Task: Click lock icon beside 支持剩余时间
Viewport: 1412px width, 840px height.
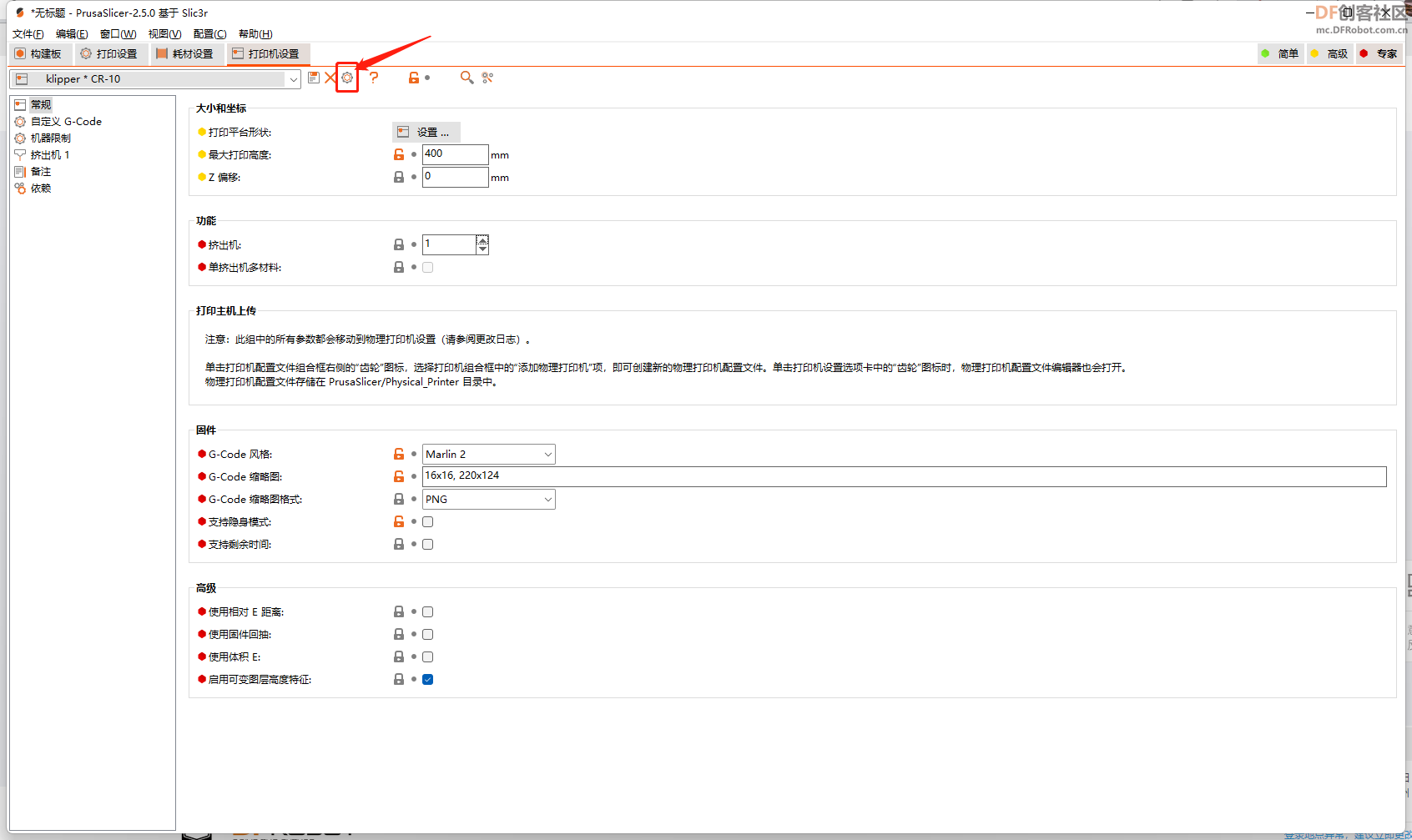Action: [399, 544]
